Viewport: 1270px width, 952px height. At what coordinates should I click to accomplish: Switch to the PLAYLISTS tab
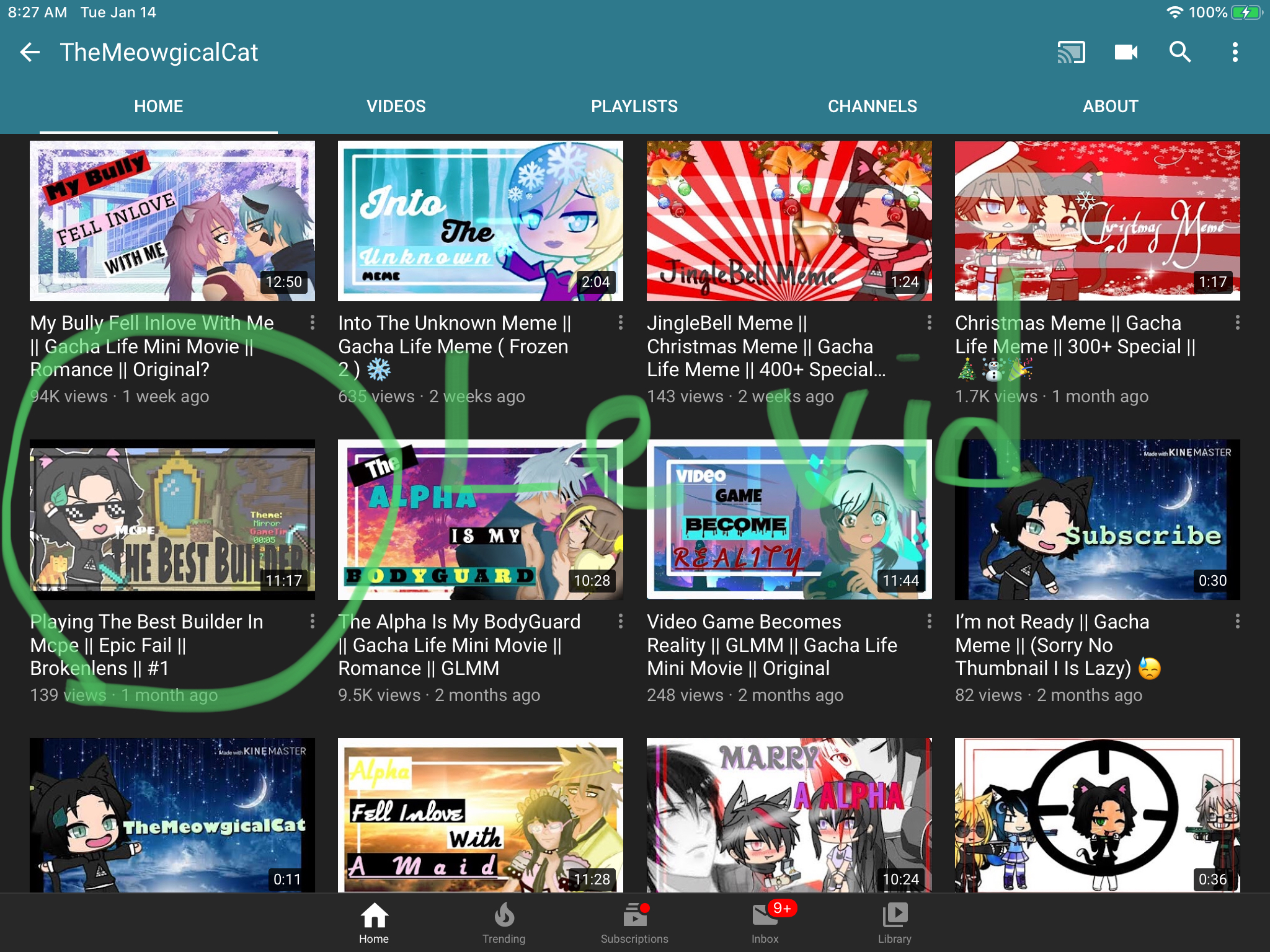(634, 106)
